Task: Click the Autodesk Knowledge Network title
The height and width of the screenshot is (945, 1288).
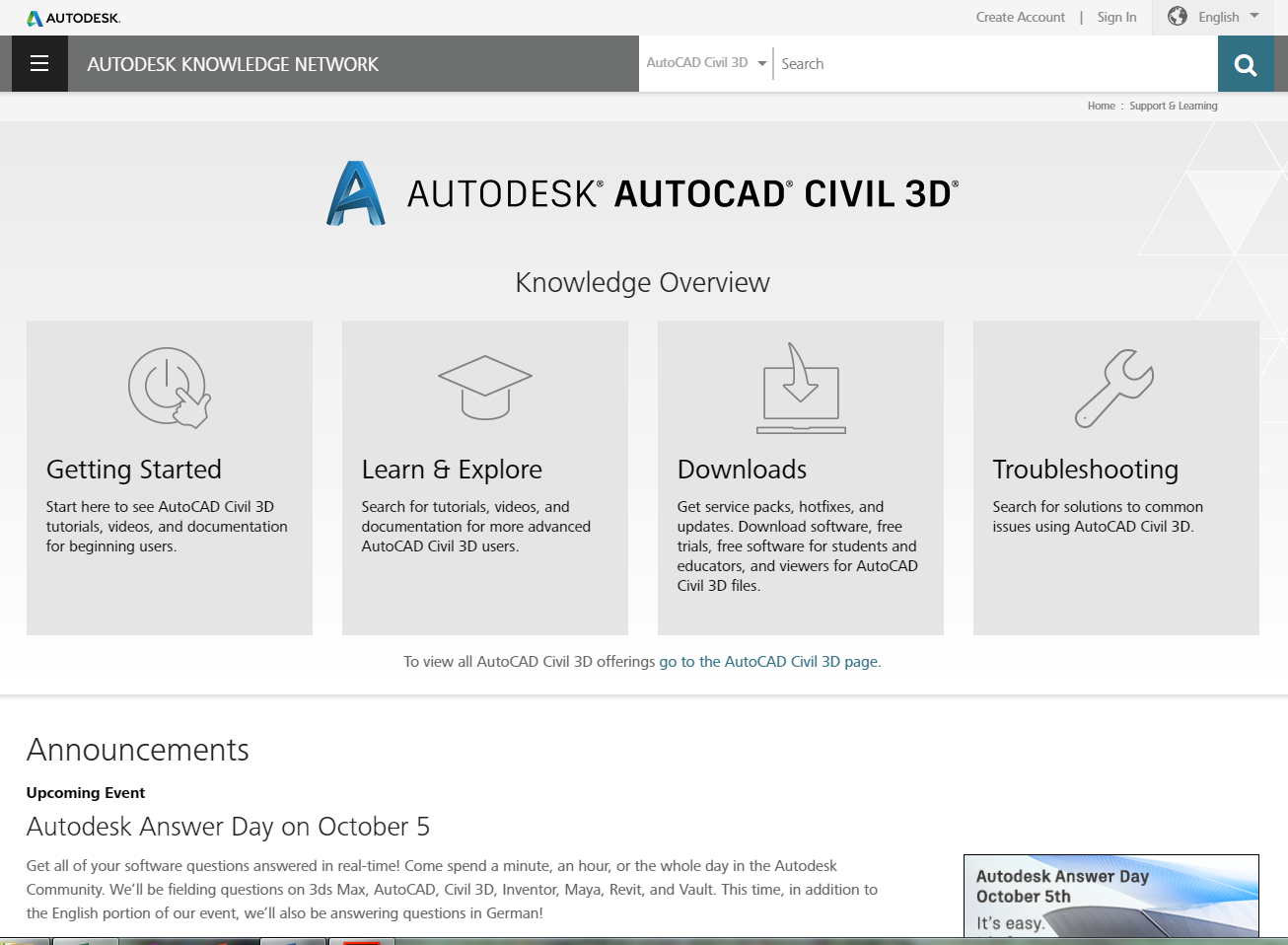Action: 233,64
